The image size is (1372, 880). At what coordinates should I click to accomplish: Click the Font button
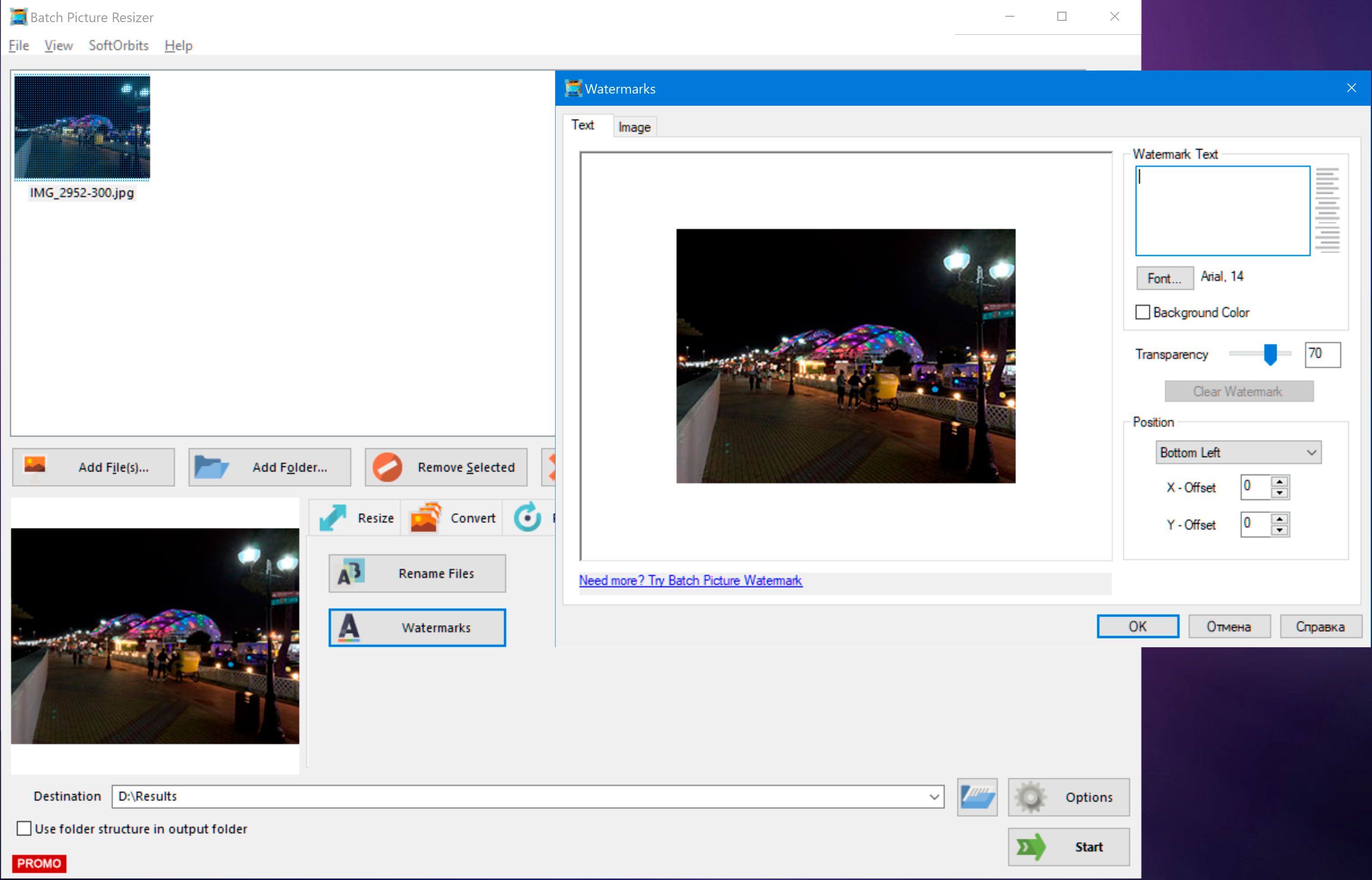pos(1163,277)
